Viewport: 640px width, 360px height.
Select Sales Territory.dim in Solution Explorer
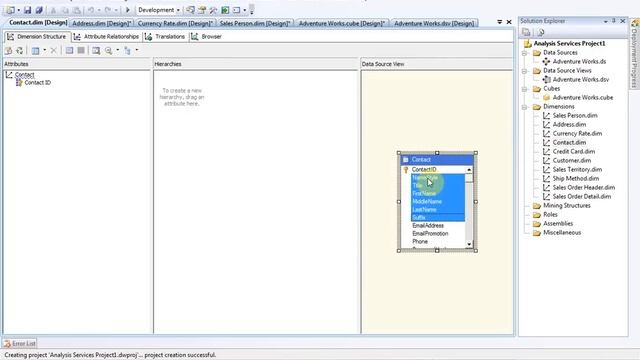click(577, 169)
